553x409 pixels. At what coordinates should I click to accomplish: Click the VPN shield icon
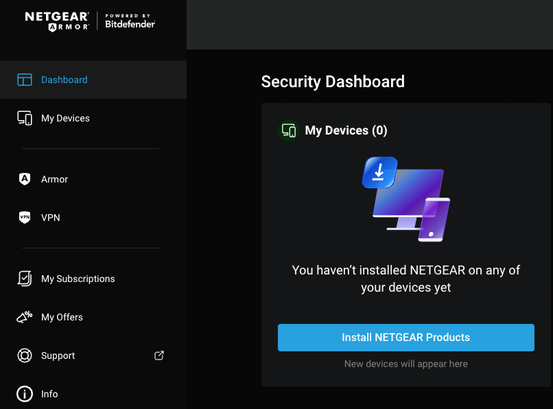pyautogui.click(x=24, y=218)
